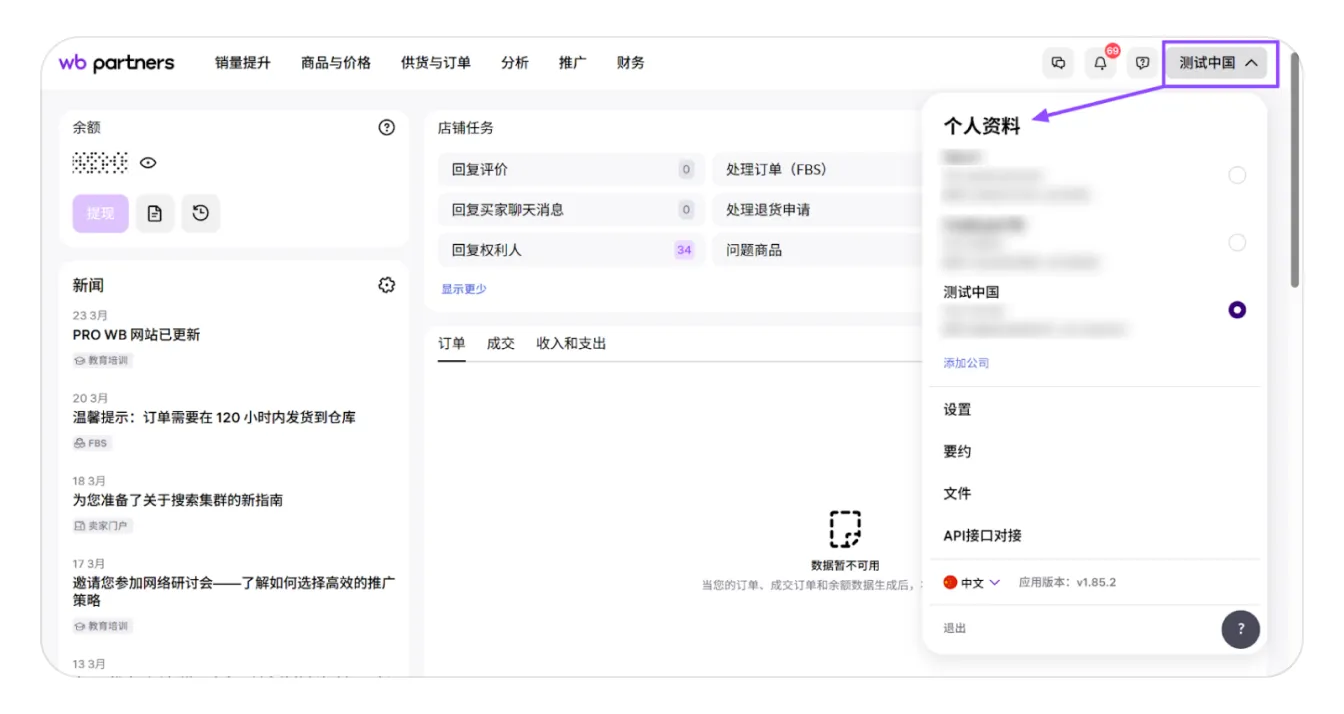Open news settings gear icon

[x=387, y=285]
